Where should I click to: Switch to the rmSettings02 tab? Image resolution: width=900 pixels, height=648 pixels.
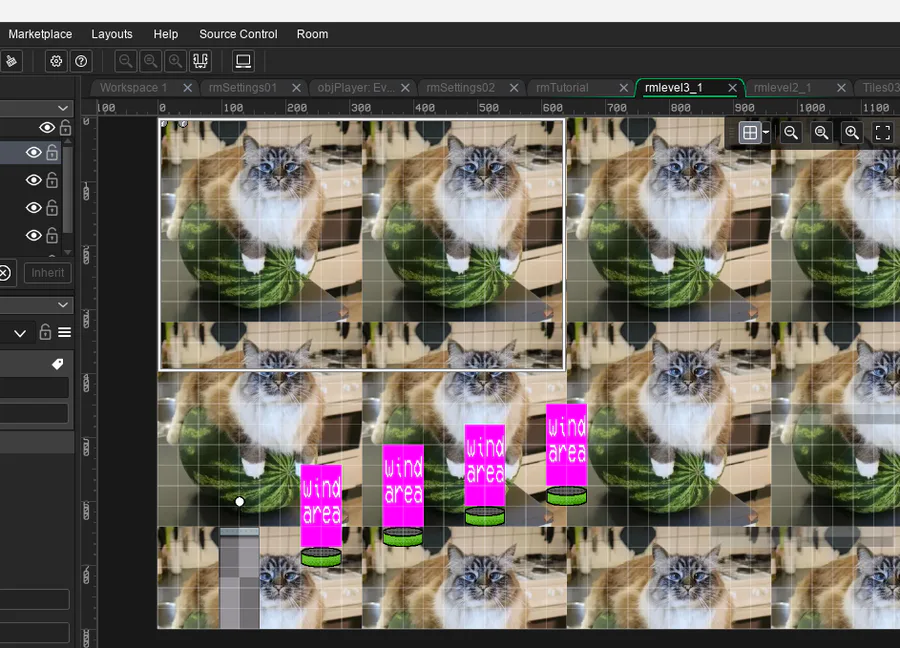(x=460, y=88)
